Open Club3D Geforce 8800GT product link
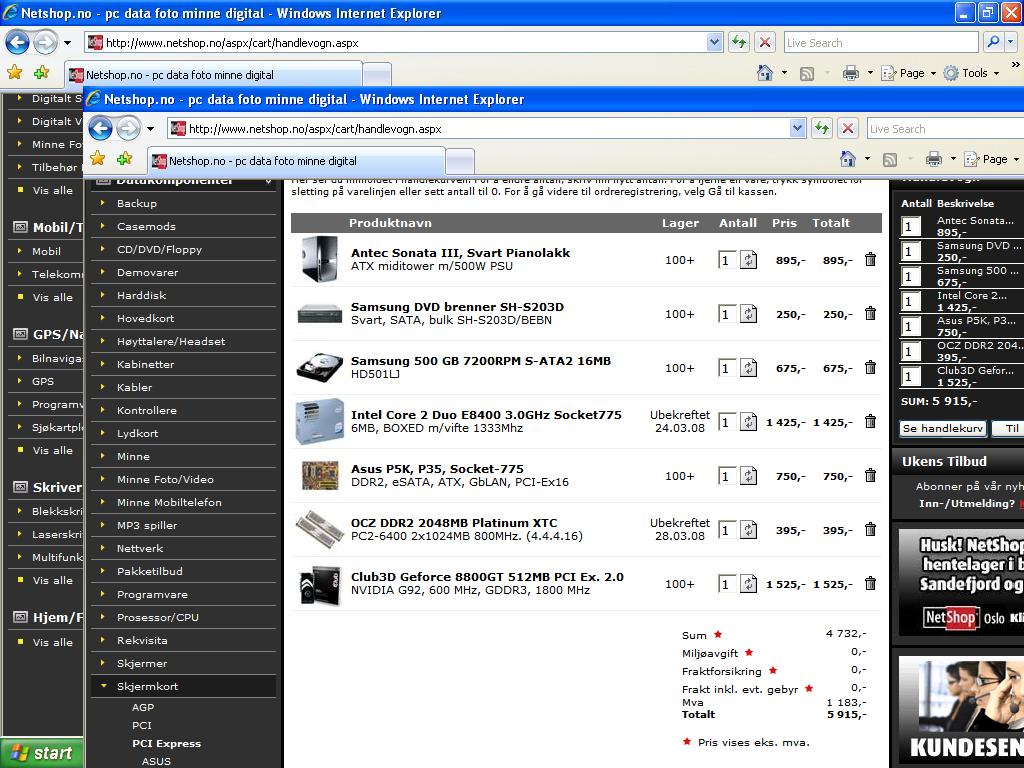The width and height of the screenshot is (1024, 768). click(487, 577)
